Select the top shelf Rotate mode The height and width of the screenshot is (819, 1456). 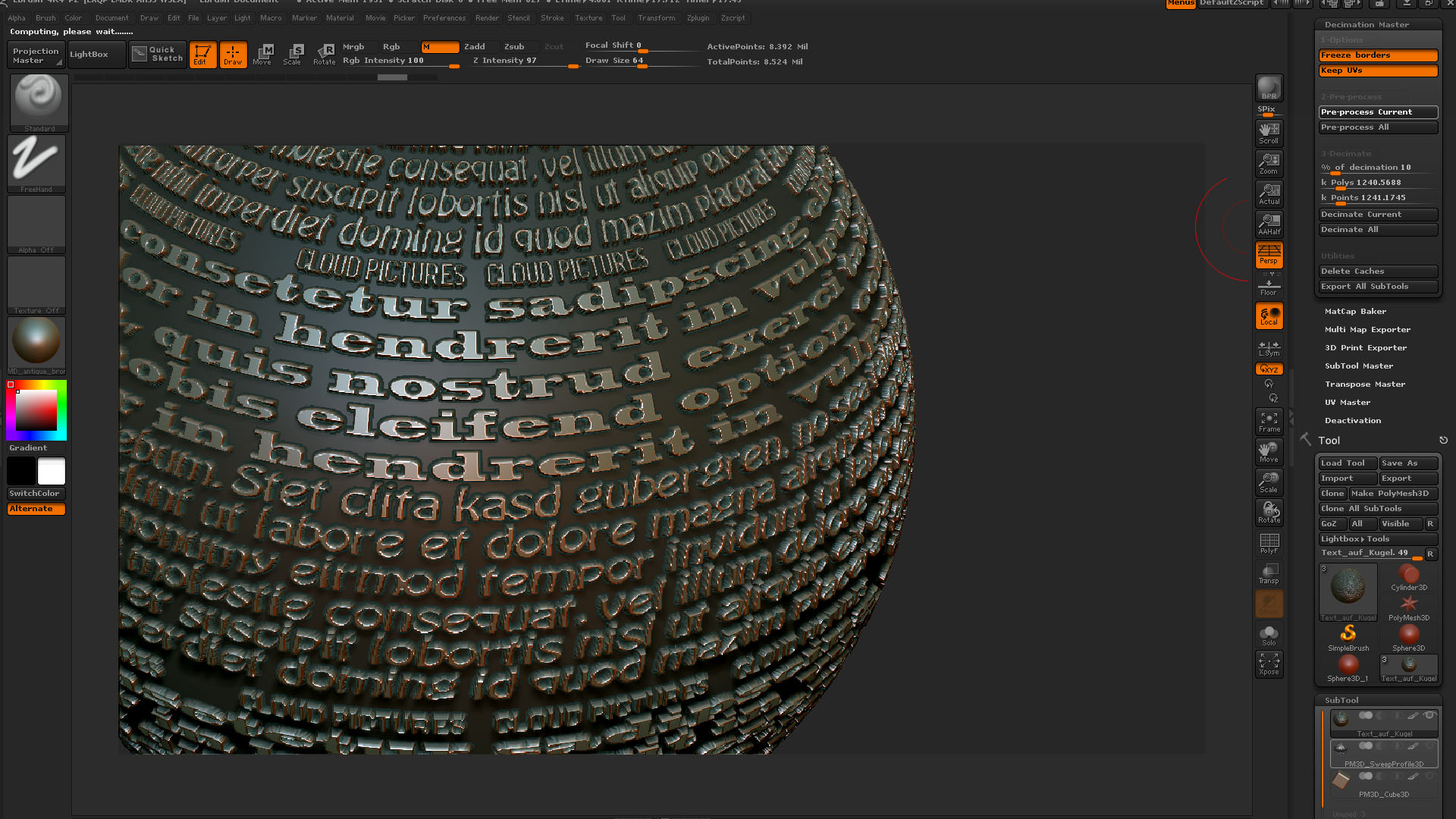click(324, 55)
